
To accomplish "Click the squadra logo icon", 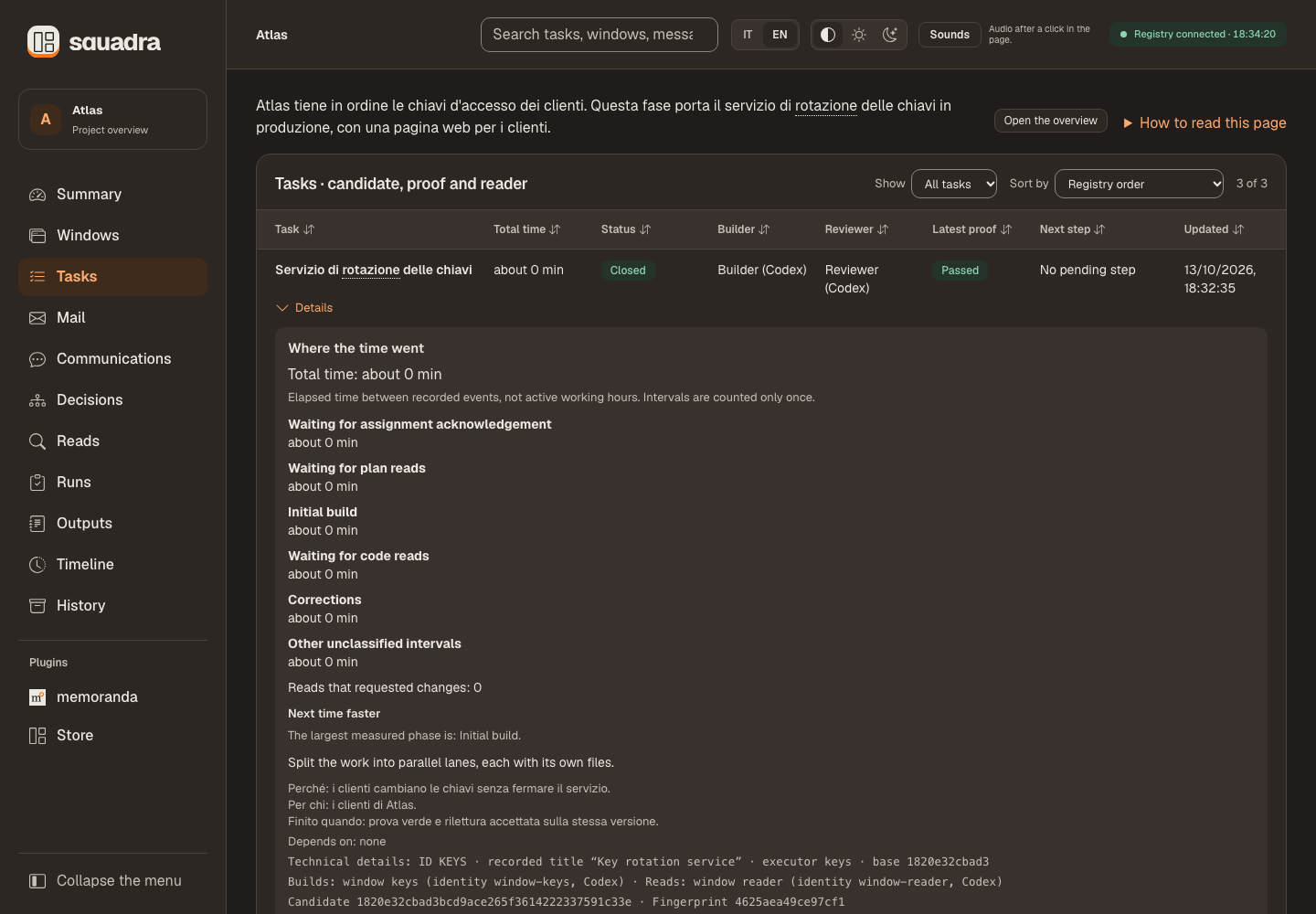I will point(43,41).
